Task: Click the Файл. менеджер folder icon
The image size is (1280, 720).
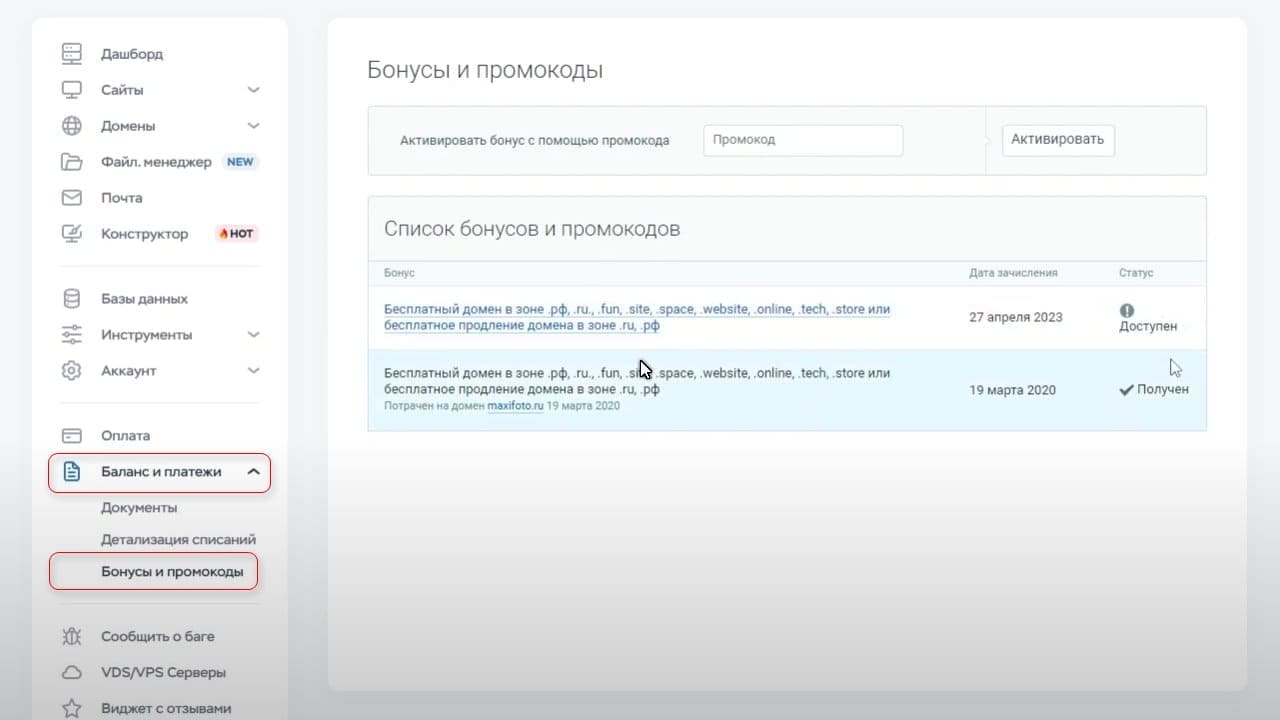Action: pos(71,162)
